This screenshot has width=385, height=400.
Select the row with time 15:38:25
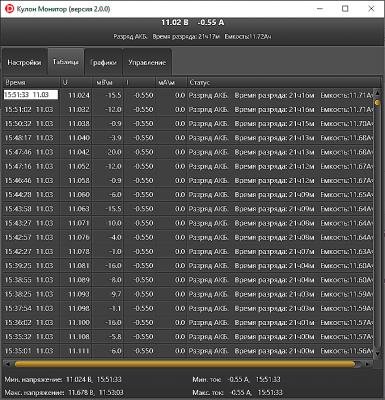click(188, 294)
